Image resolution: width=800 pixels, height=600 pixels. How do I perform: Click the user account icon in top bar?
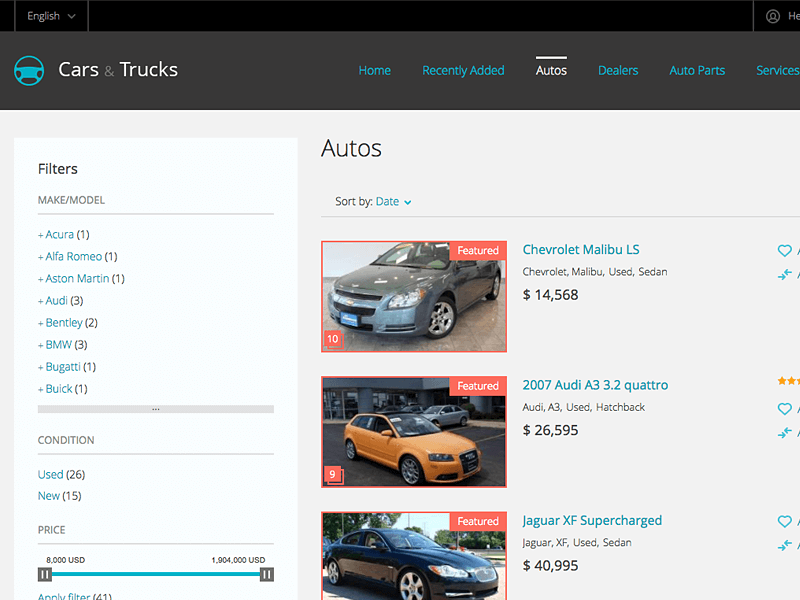coord(773,16)
